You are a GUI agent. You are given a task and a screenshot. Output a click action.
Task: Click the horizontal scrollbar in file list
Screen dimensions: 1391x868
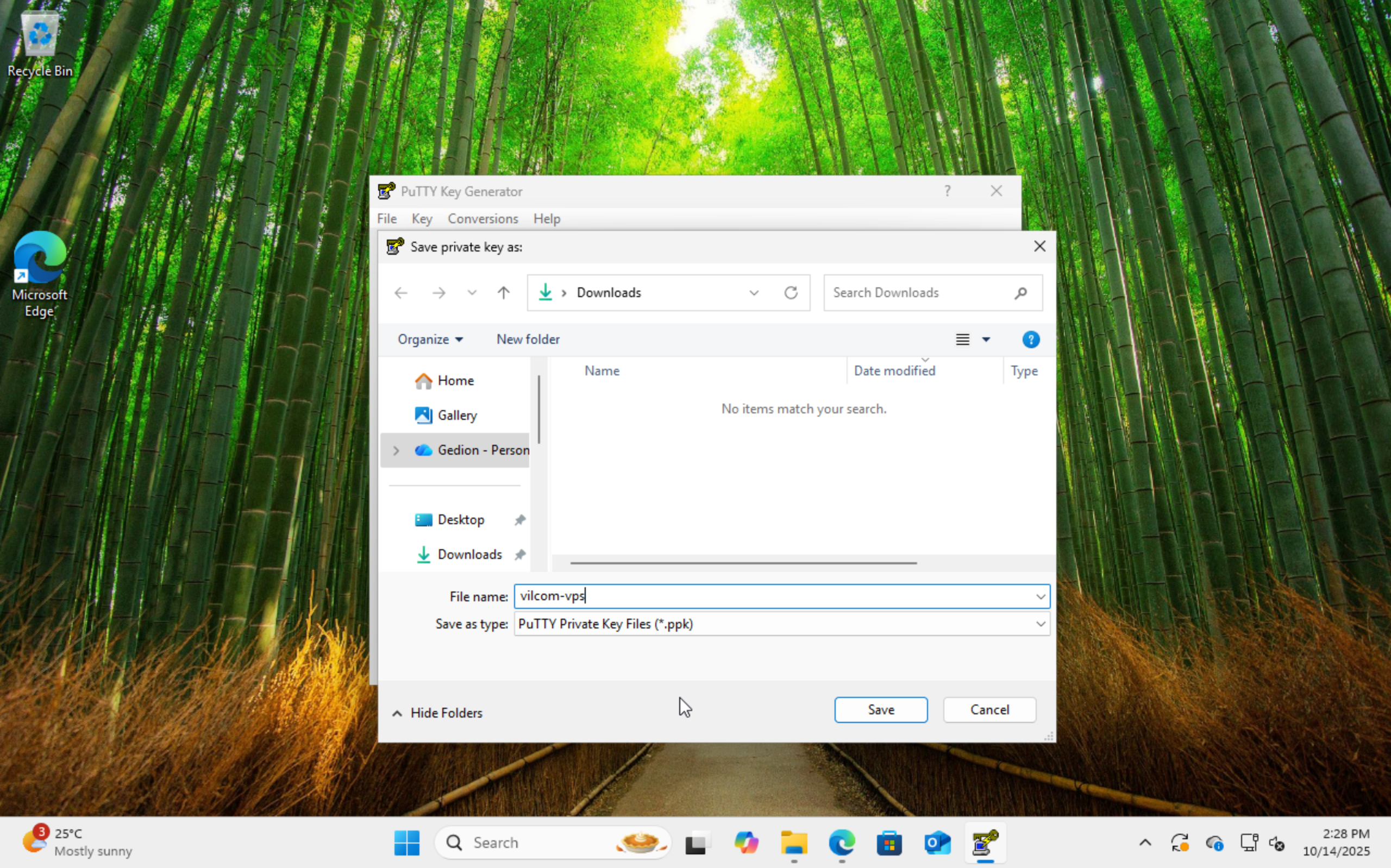(743, 563)
